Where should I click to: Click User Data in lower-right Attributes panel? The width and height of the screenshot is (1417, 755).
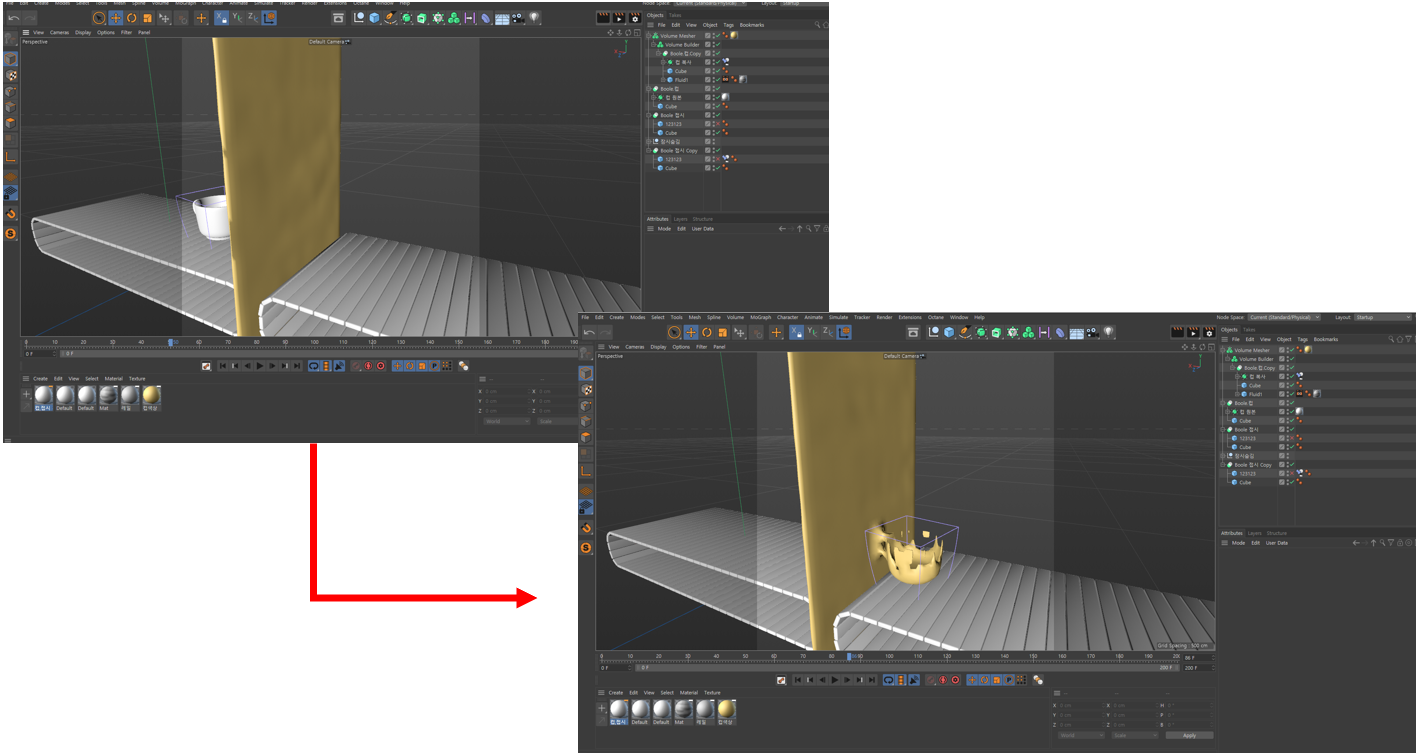(x=1277, y=543)
